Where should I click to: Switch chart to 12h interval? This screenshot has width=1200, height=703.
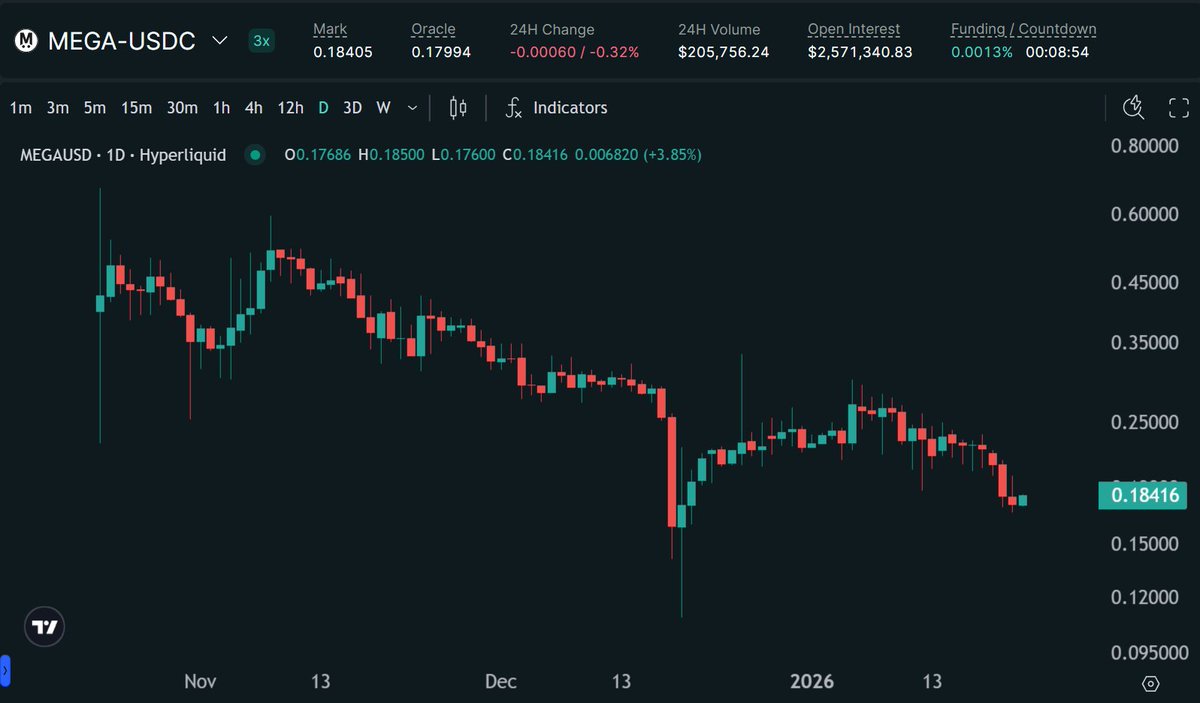coord(290,108)
